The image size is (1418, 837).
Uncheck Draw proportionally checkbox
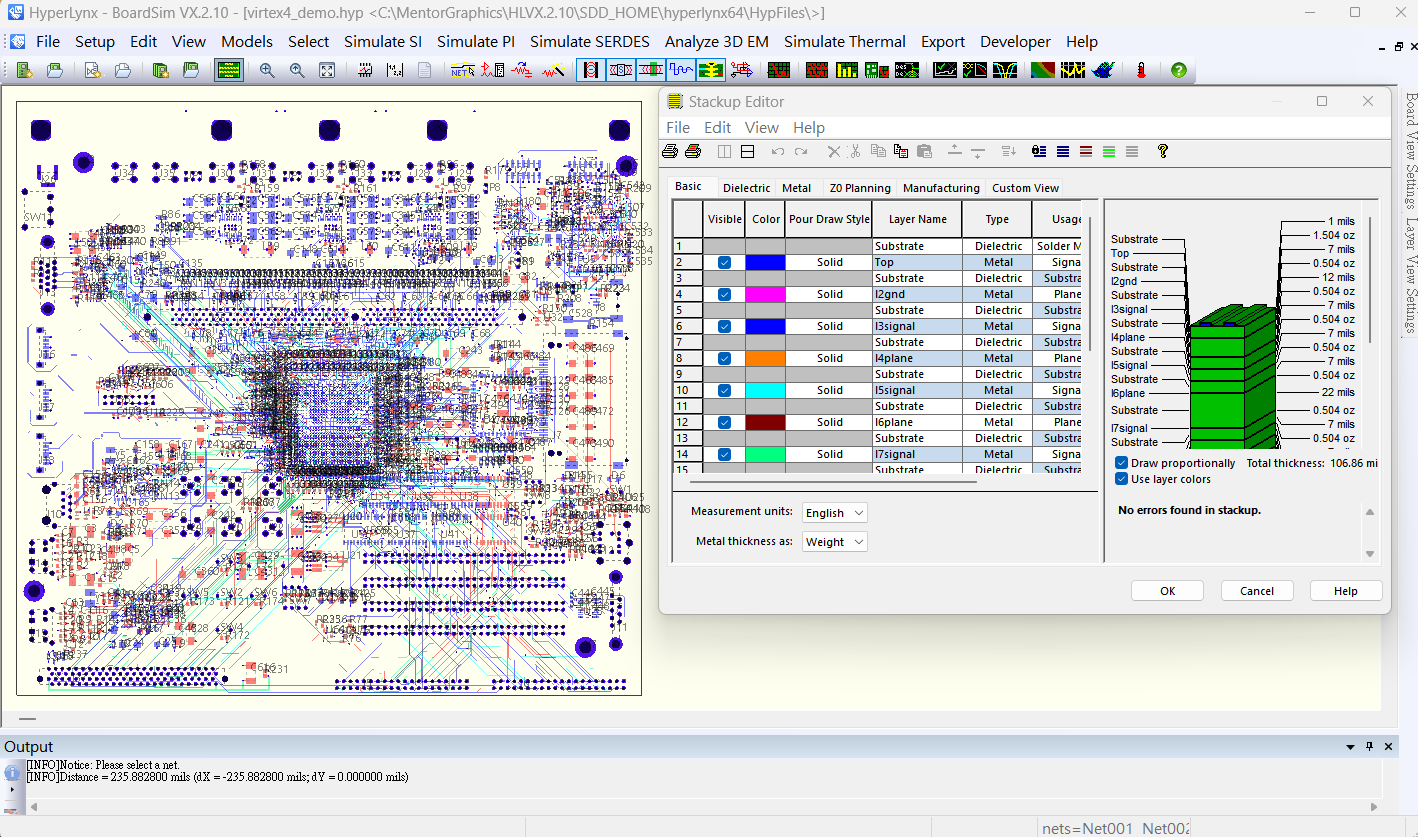[x=1122, y=463]
